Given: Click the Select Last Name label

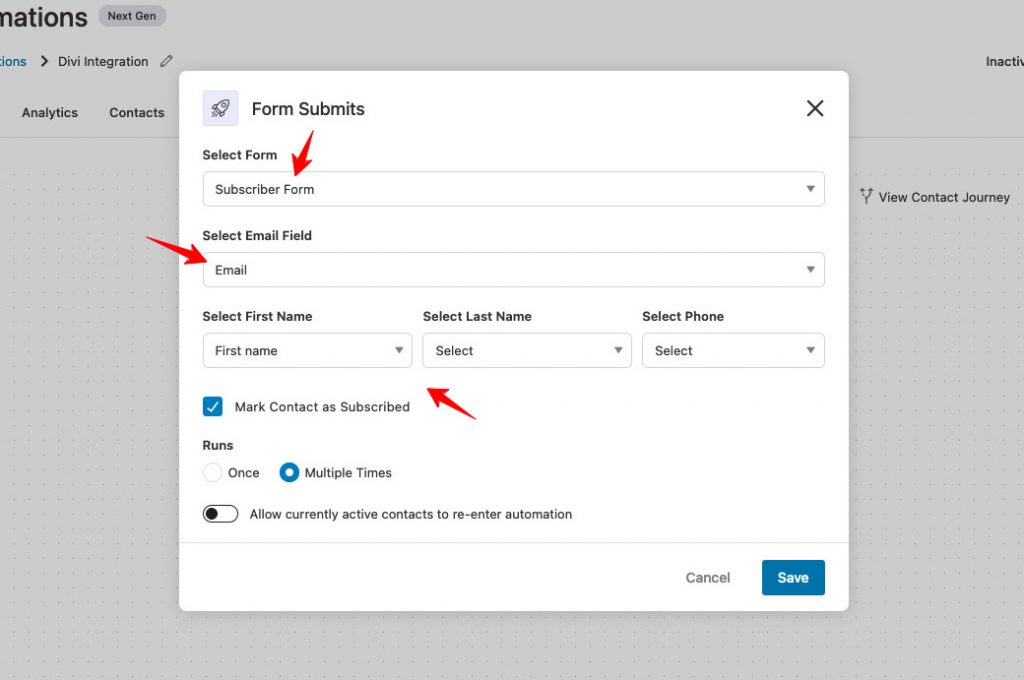Looking at the screenshot, I should coord(477,316).
